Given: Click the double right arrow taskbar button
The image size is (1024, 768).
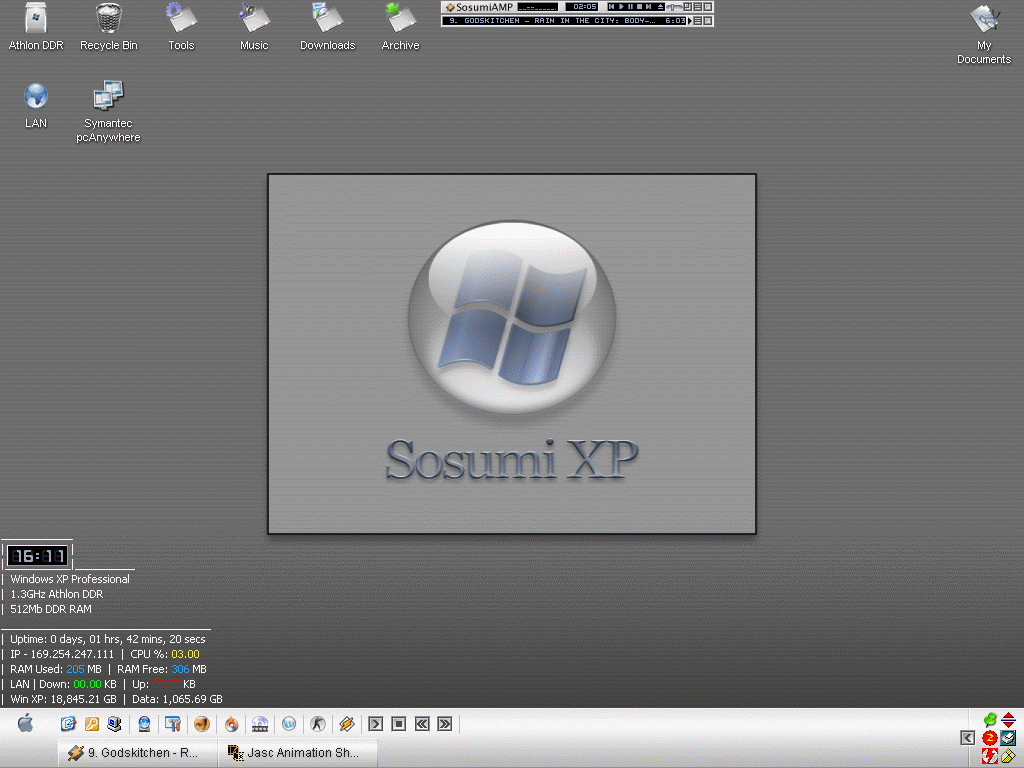Looking at the screenshot, I should point(445,724).
